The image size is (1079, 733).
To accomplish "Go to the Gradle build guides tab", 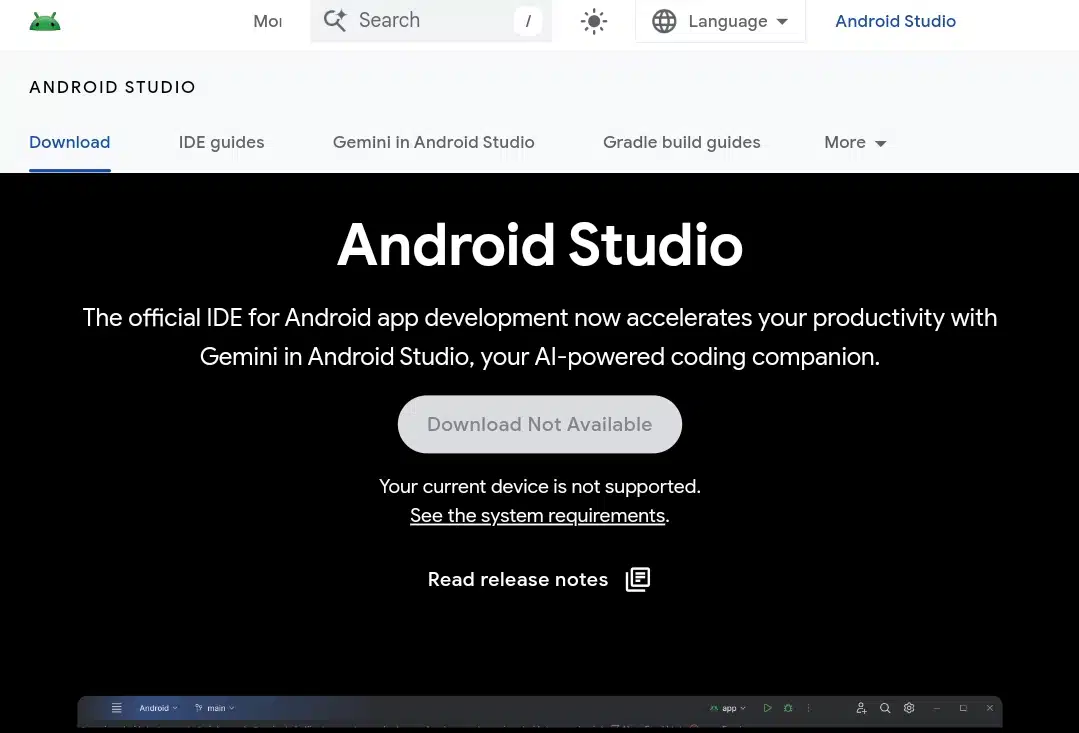I will pos(682,142).
